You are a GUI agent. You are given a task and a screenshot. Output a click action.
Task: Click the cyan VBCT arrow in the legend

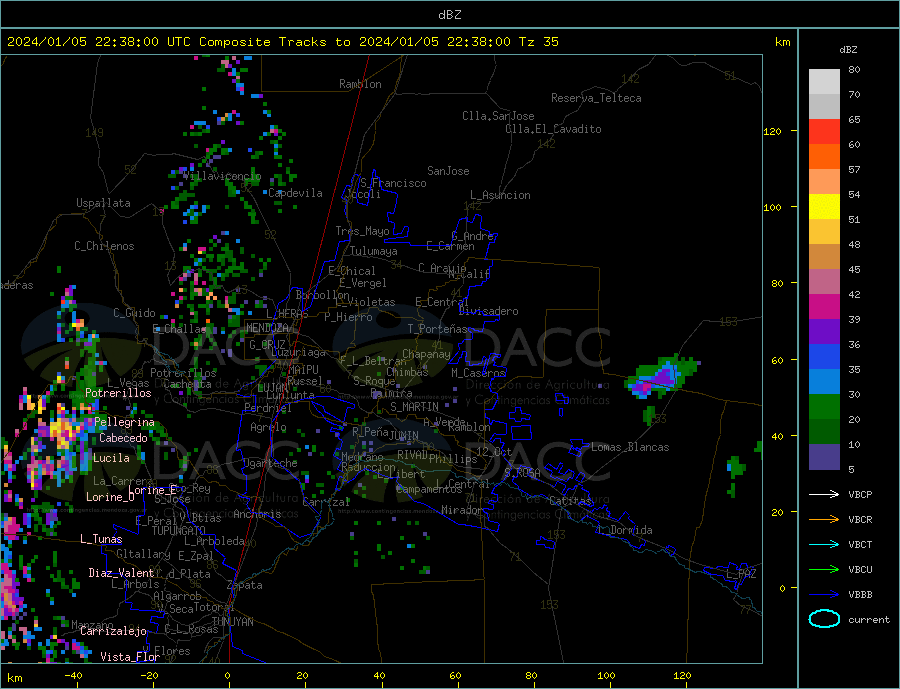click(x=824, y=544)
